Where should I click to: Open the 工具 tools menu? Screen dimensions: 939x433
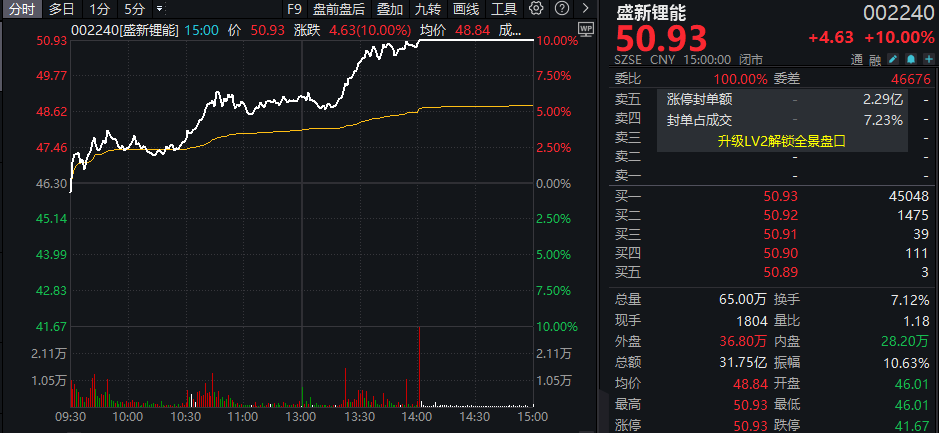point(504,9)
